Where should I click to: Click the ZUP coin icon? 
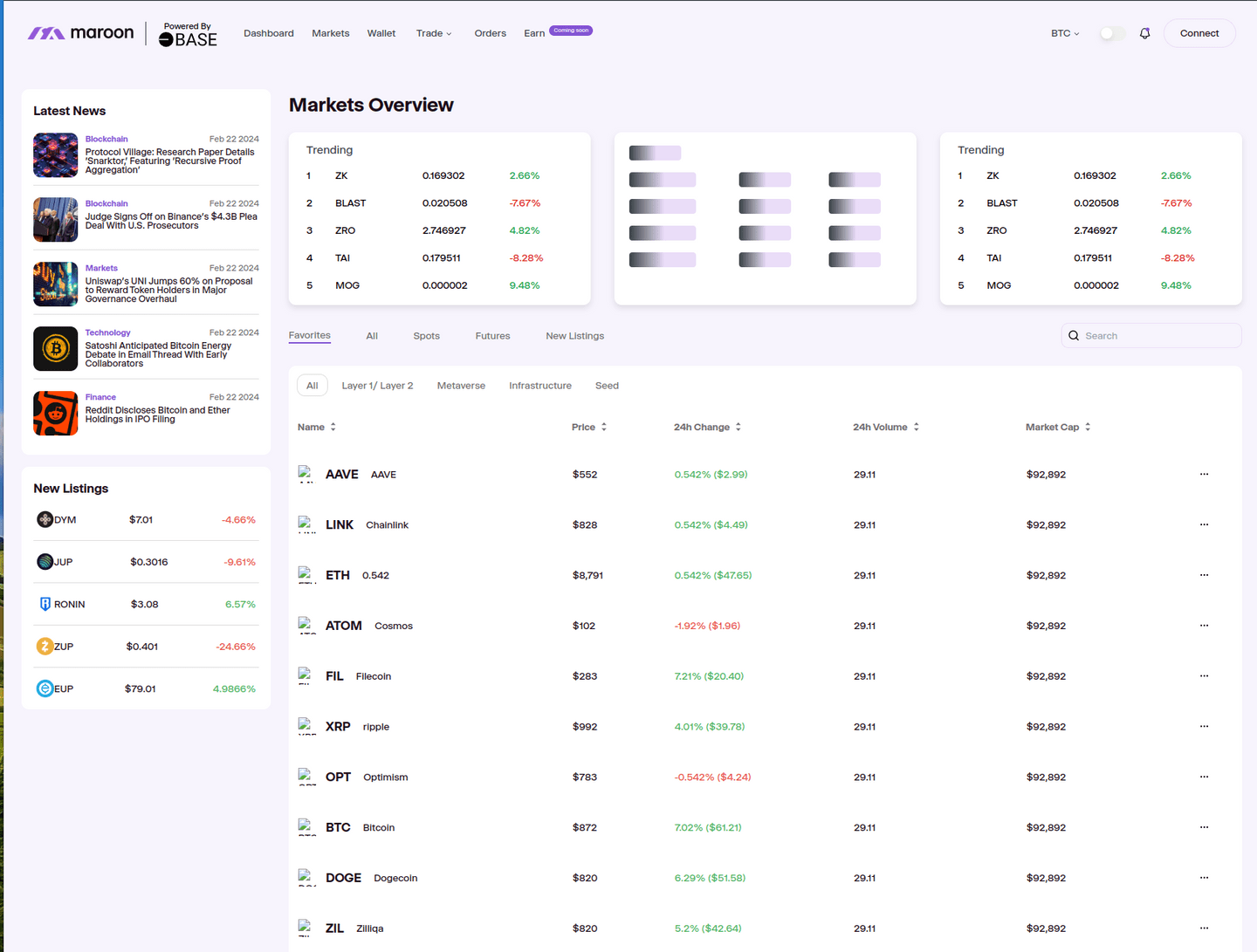tap(45, 647)
